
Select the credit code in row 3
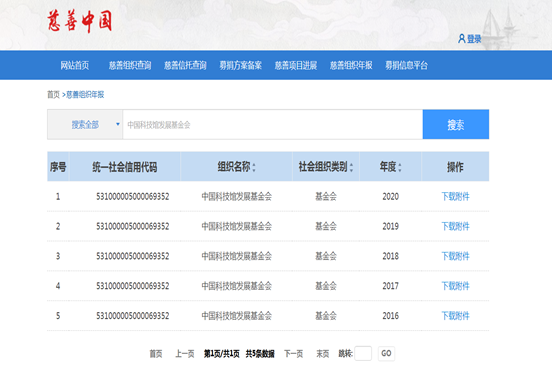133,256
